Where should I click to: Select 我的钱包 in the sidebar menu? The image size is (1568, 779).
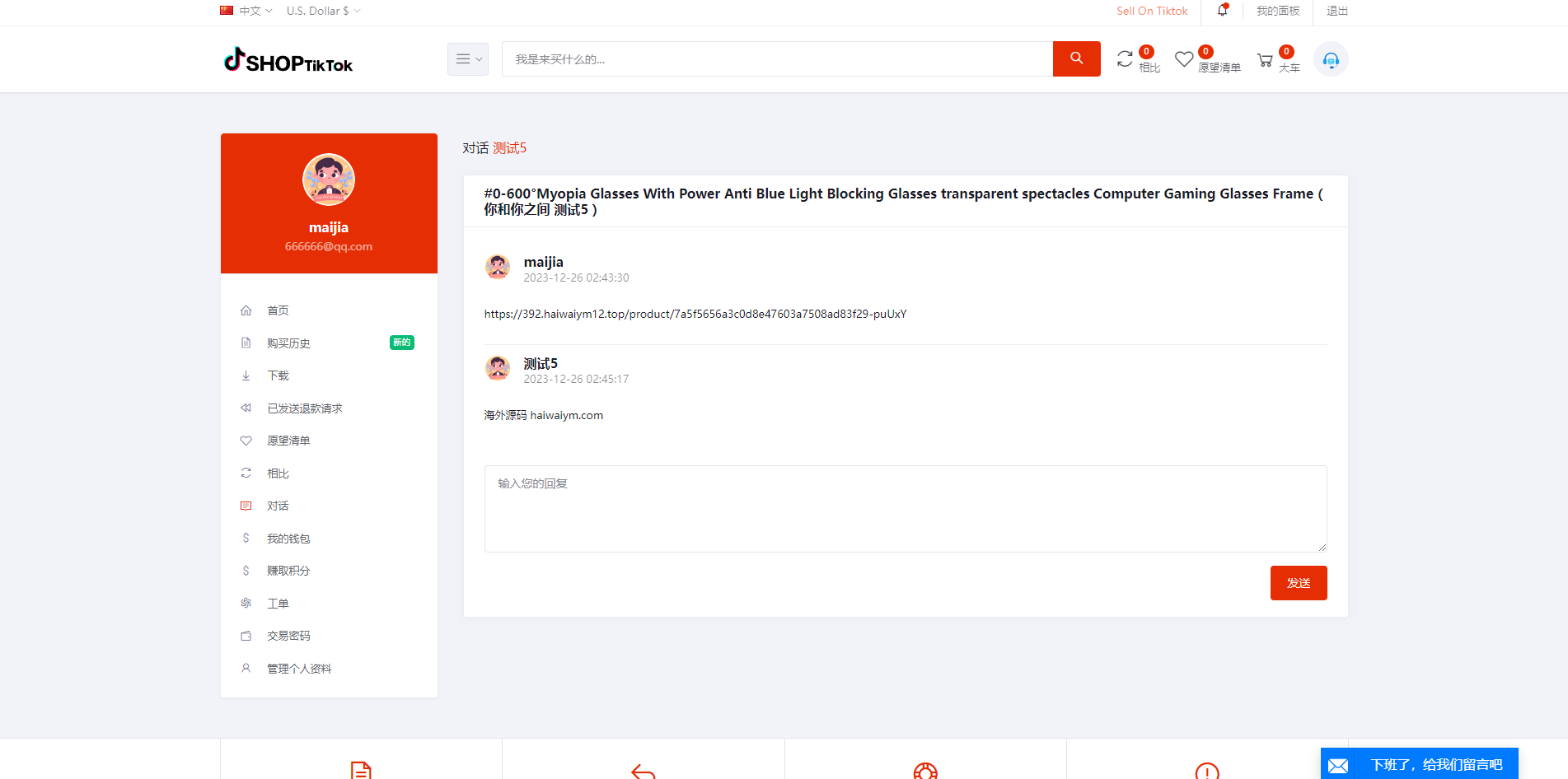[x=288, y=539]
